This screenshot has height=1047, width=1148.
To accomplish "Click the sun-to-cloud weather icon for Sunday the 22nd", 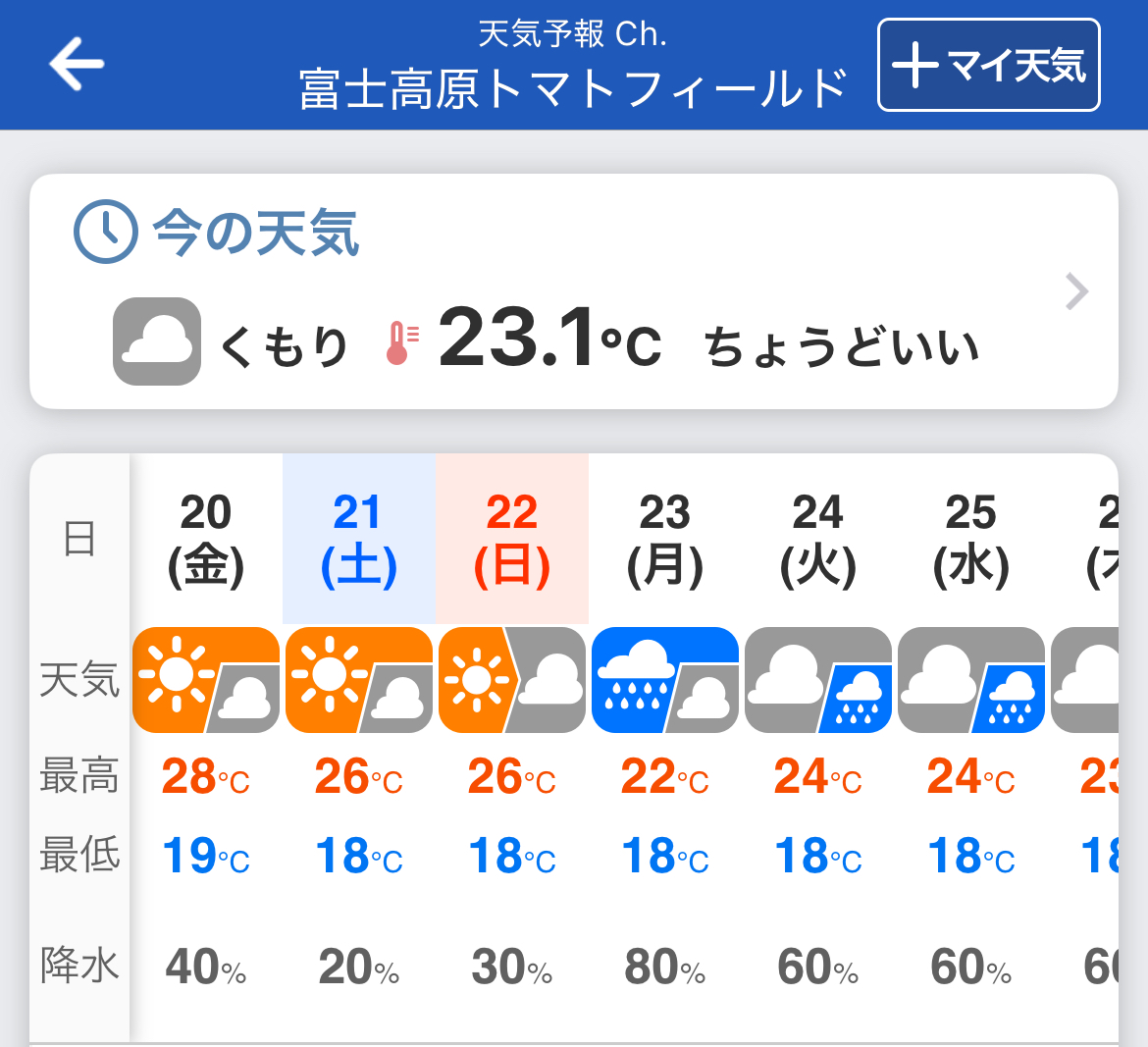I will 511,680.
